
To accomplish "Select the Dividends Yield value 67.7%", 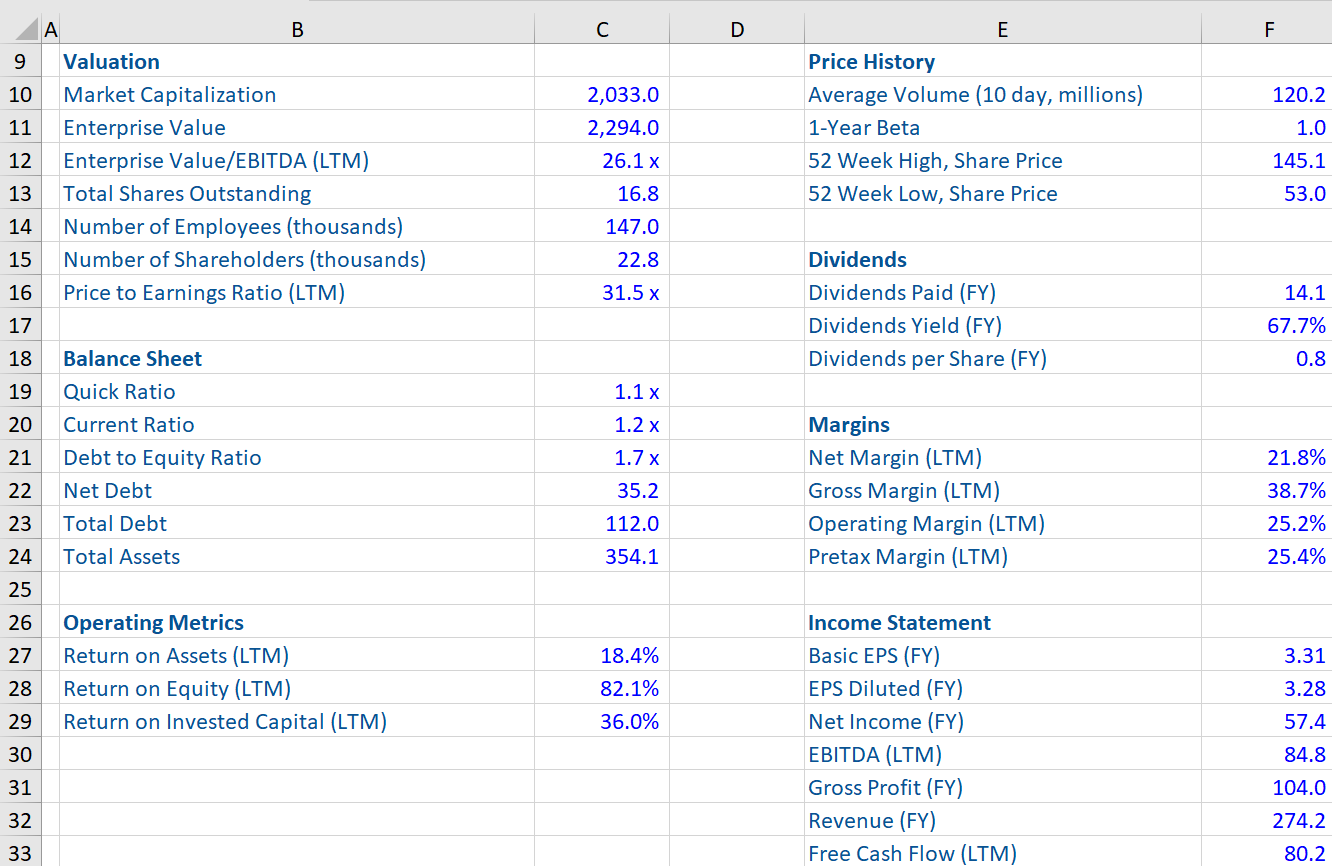I will point(1295,325).
